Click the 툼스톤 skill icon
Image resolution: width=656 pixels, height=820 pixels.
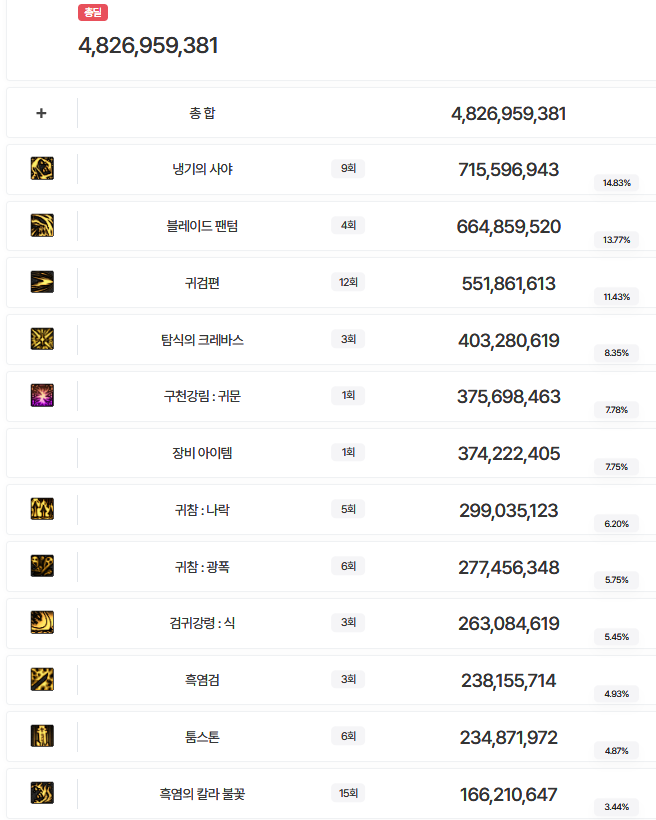pos(42,736)
